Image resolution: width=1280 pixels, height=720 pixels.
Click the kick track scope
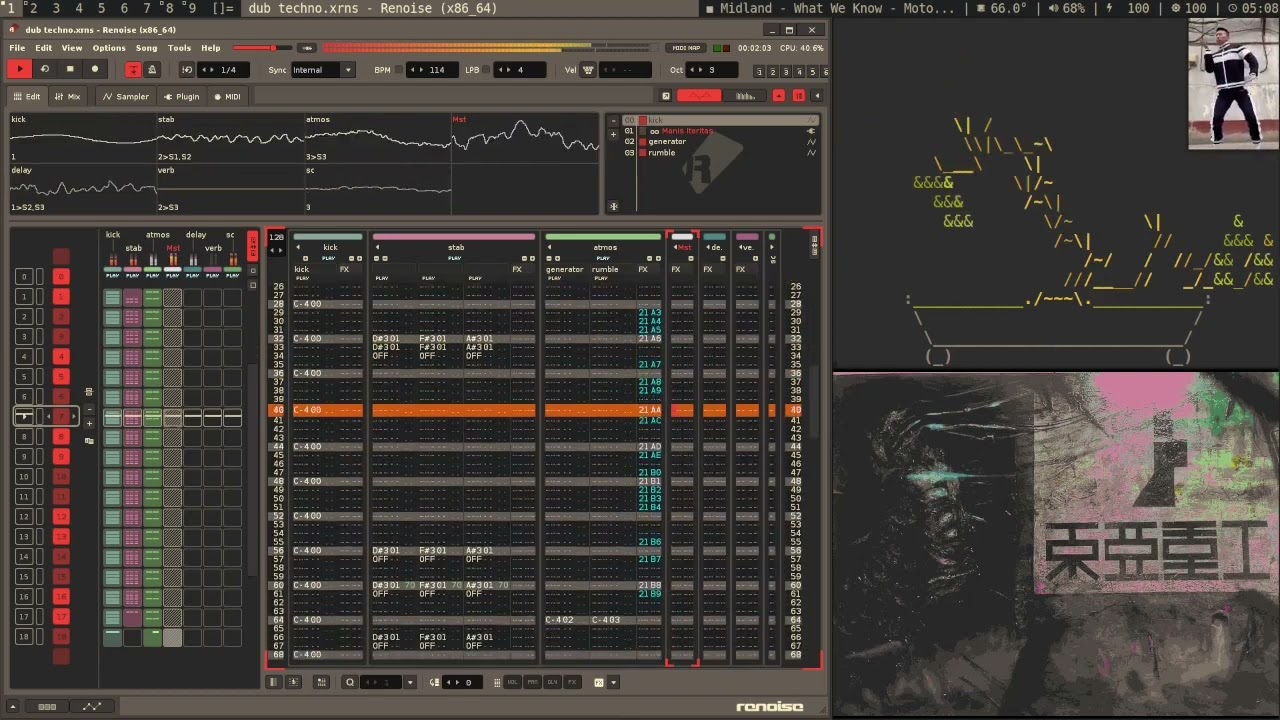[x=82, y=138]
